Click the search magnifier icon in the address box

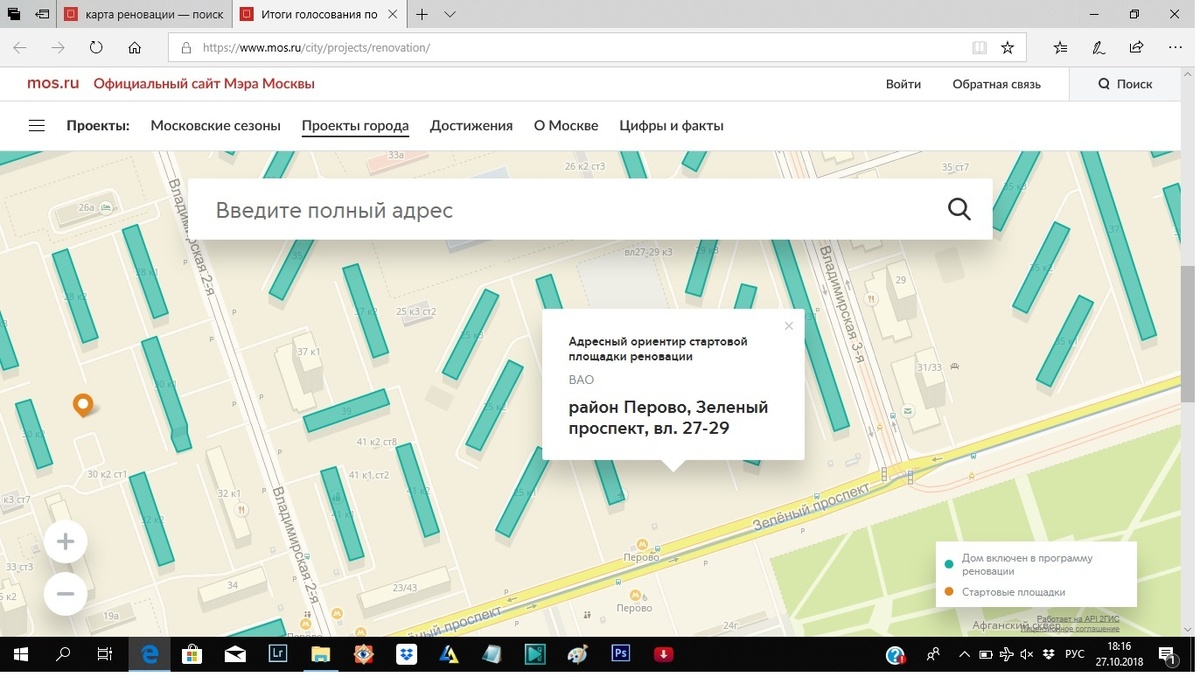pyautogui.click(x=959, y=209)
